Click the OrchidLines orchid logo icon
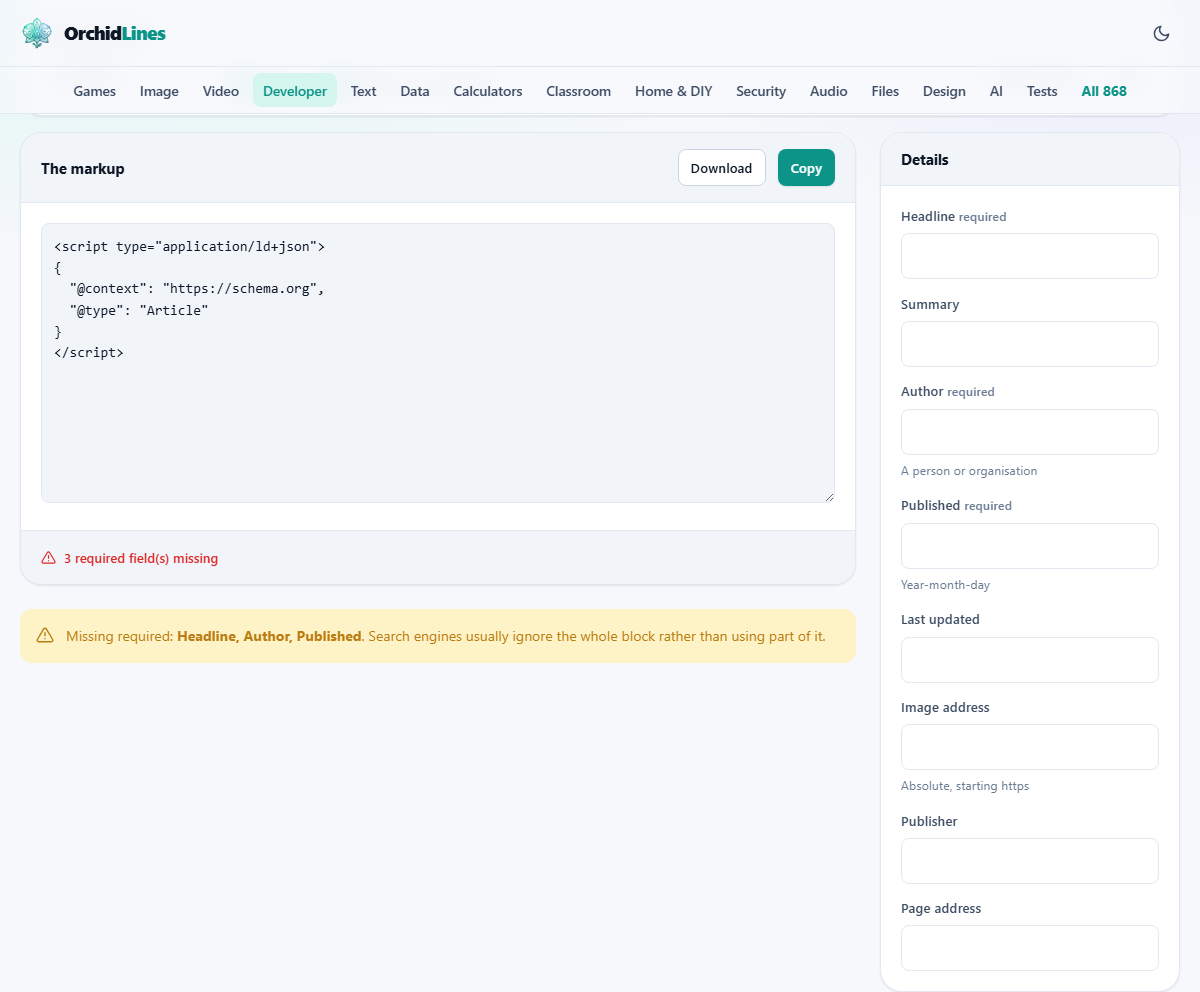 (x=37, y=33)
